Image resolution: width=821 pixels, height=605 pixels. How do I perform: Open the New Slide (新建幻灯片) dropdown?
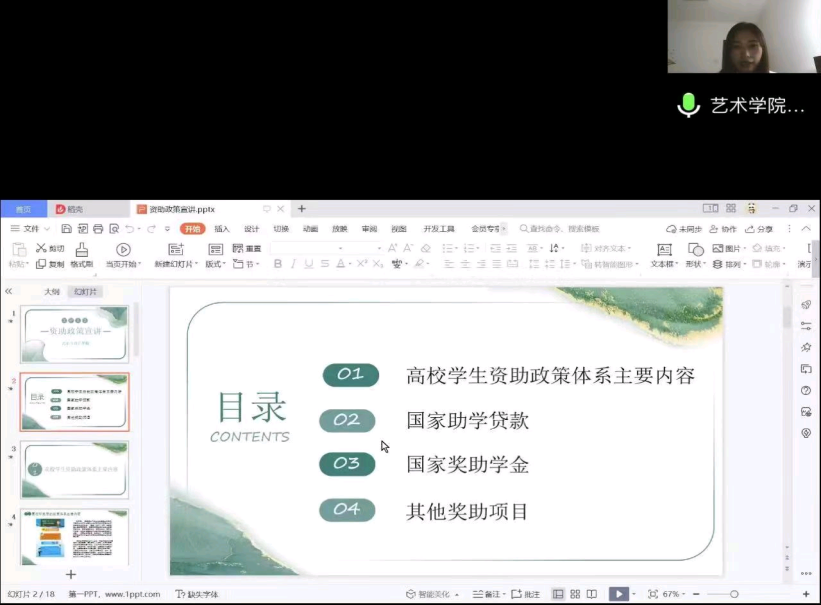176,264
